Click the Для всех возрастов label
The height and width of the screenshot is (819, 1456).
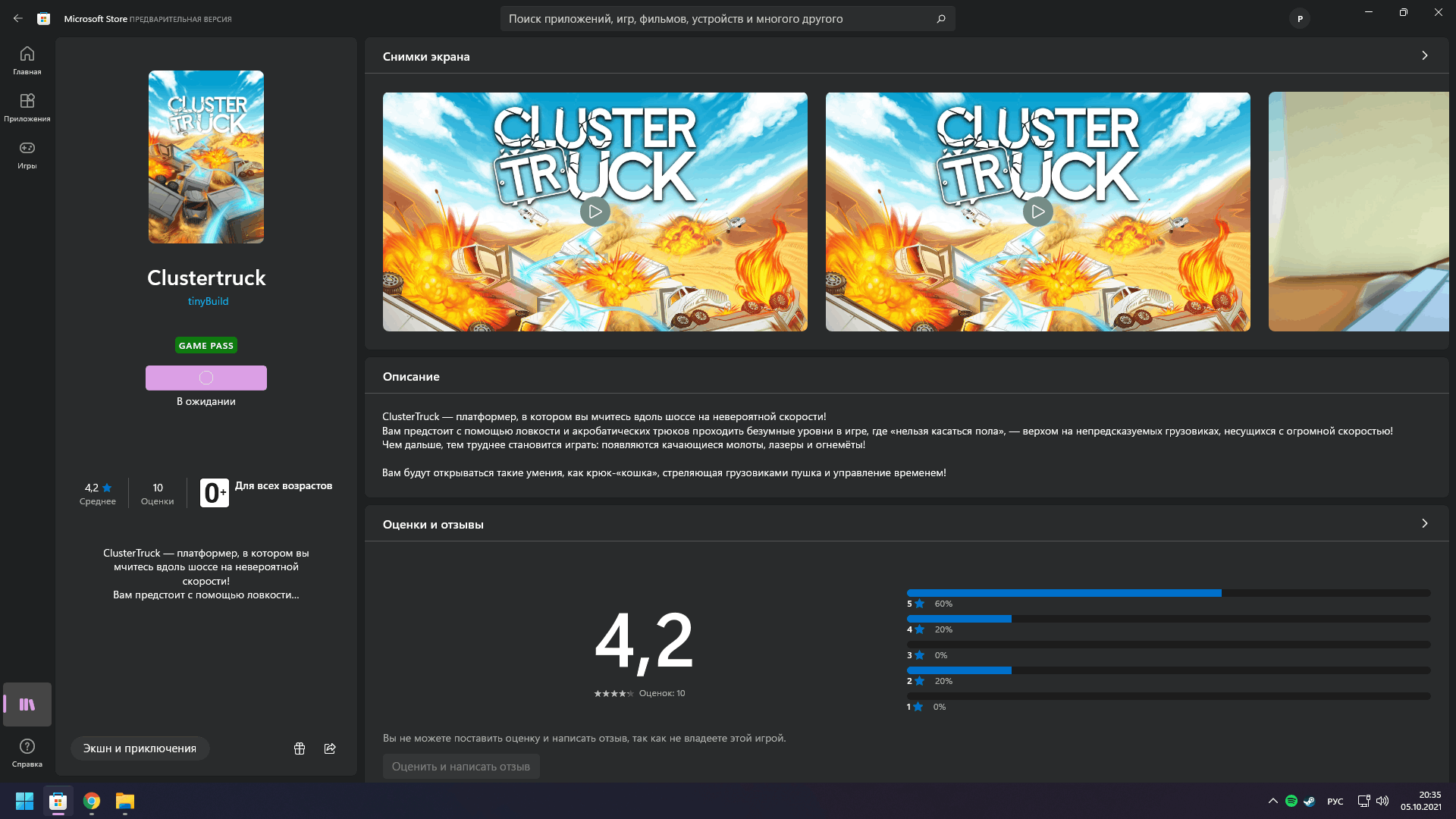(284, 485)
